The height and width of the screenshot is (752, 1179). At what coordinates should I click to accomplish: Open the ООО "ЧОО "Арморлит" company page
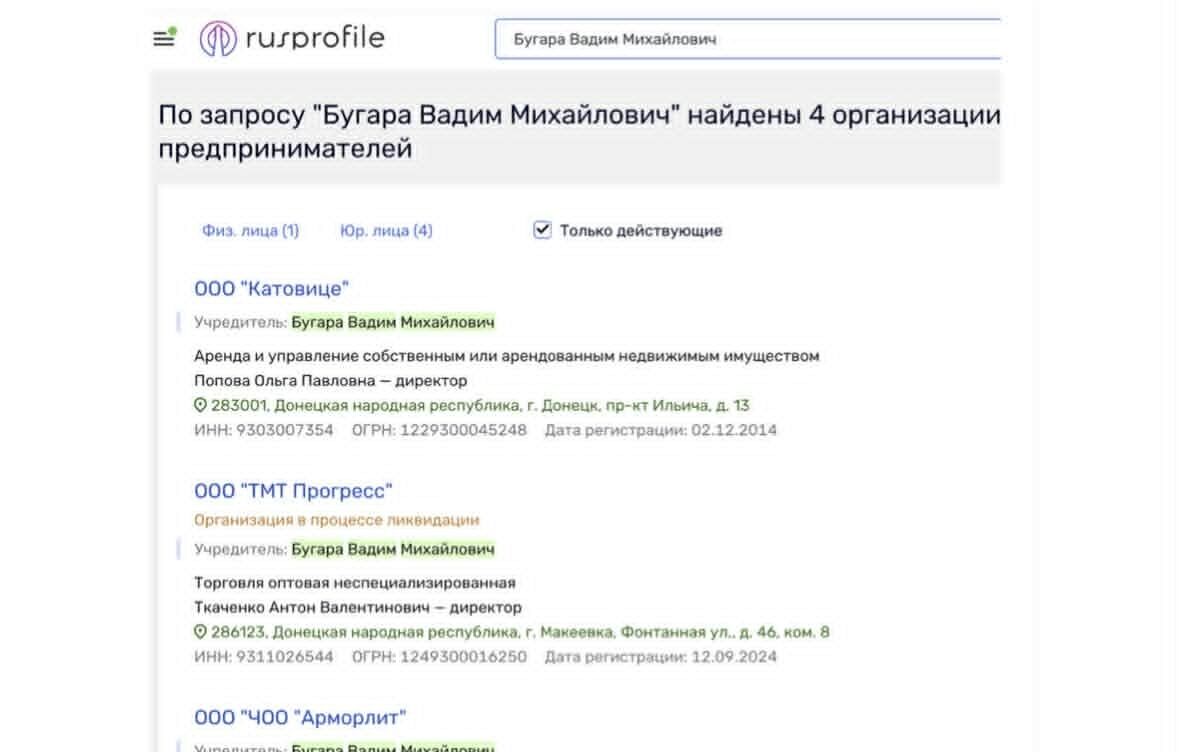point(301,716)
